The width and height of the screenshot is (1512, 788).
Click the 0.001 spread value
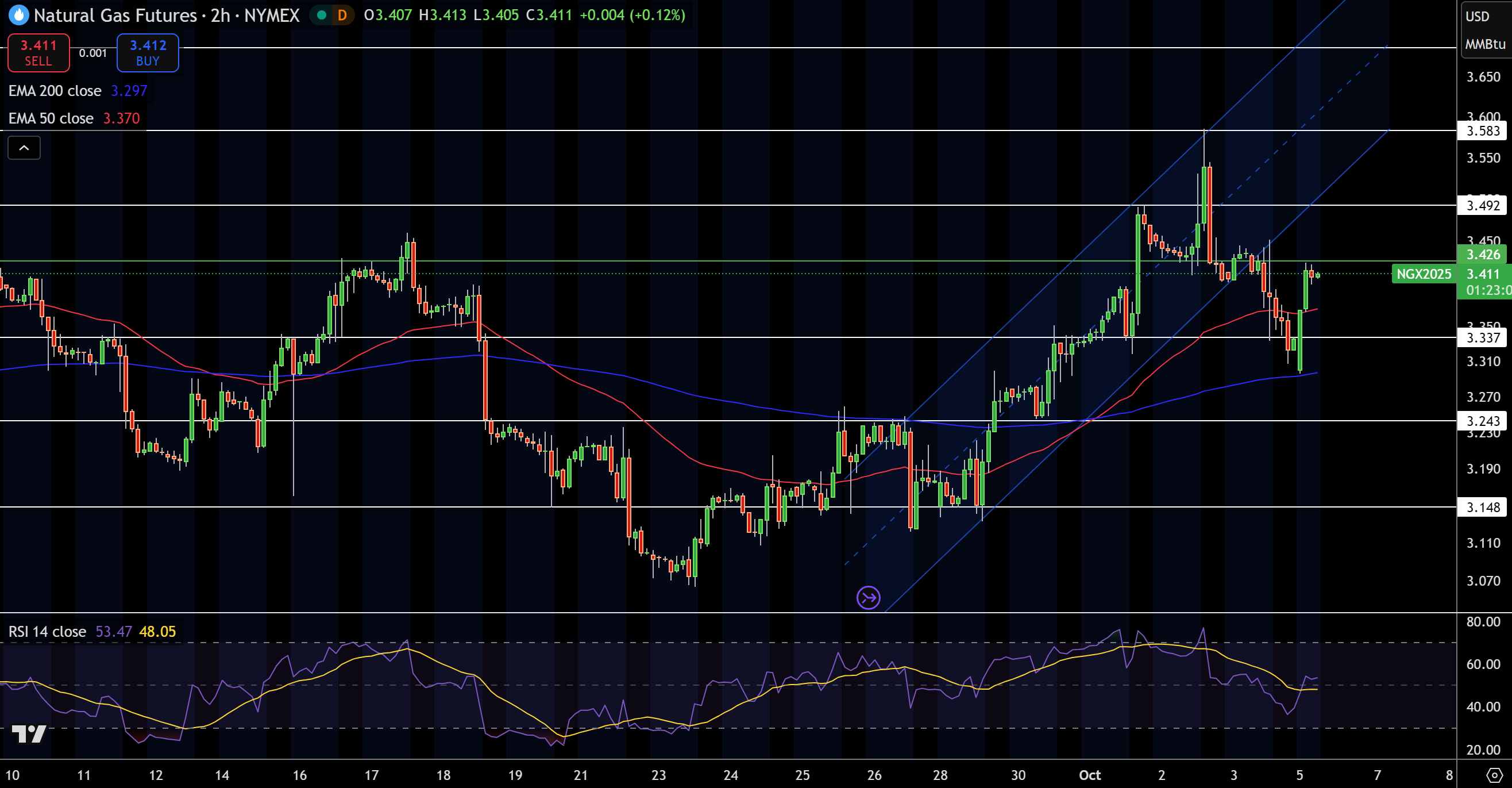point(92,53)
